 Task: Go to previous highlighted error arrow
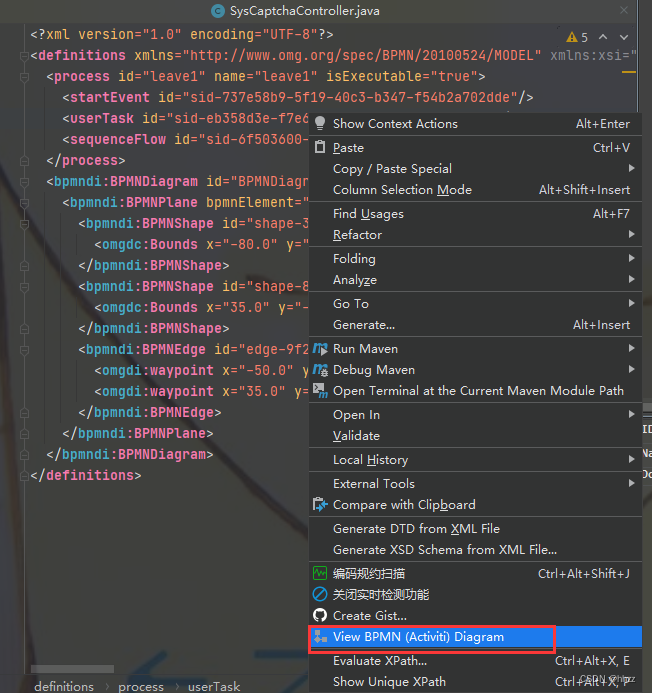pyautogui.click(x=603, y=37)
